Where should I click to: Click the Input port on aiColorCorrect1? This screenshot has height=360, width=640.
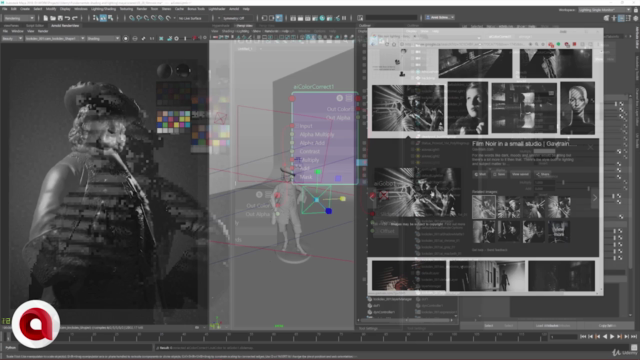coord(292,126)
